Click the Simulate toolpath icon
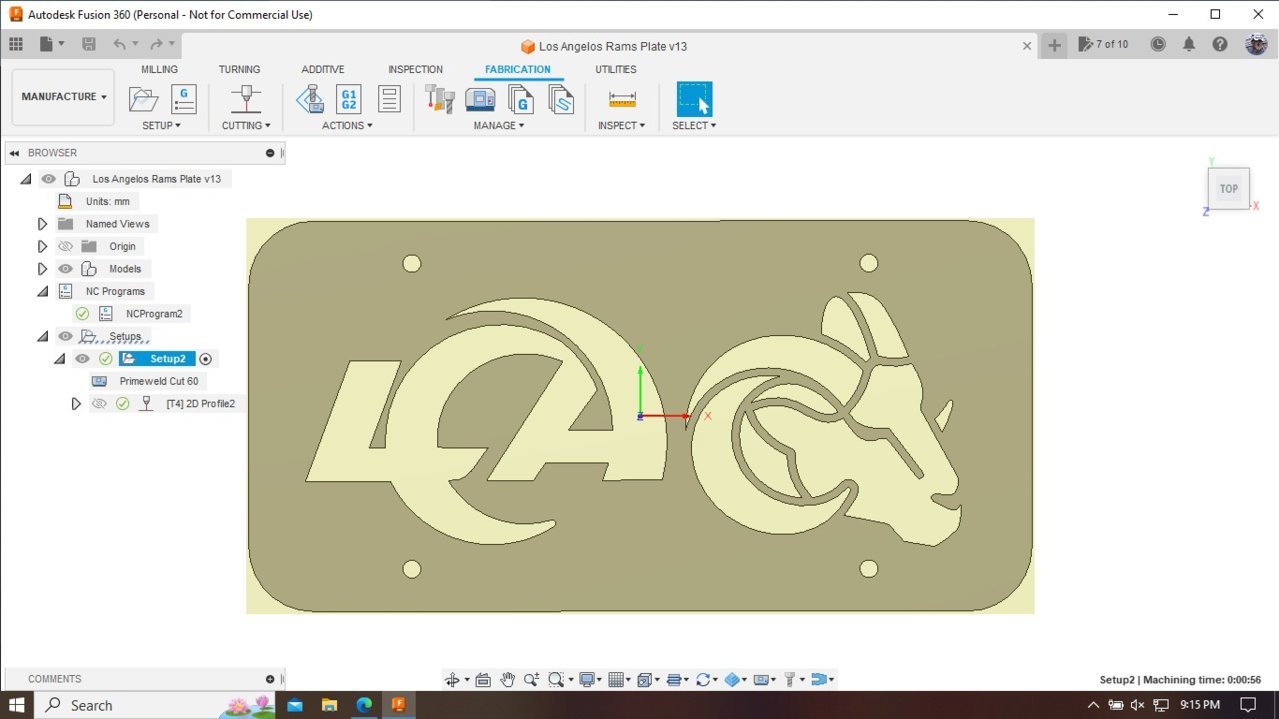Image resolution: width=1279 pixels, height=719 pixels. [310, 99]
